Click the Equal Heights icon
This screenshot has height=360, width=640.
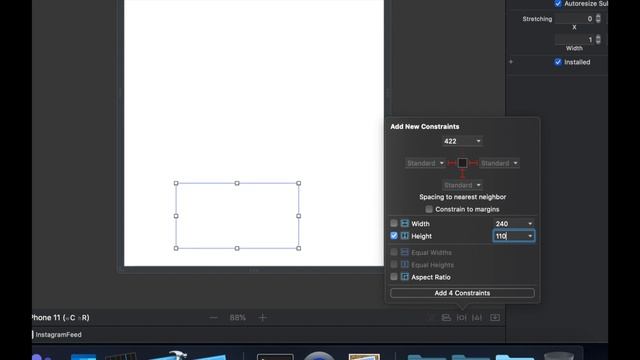[404, 264]
